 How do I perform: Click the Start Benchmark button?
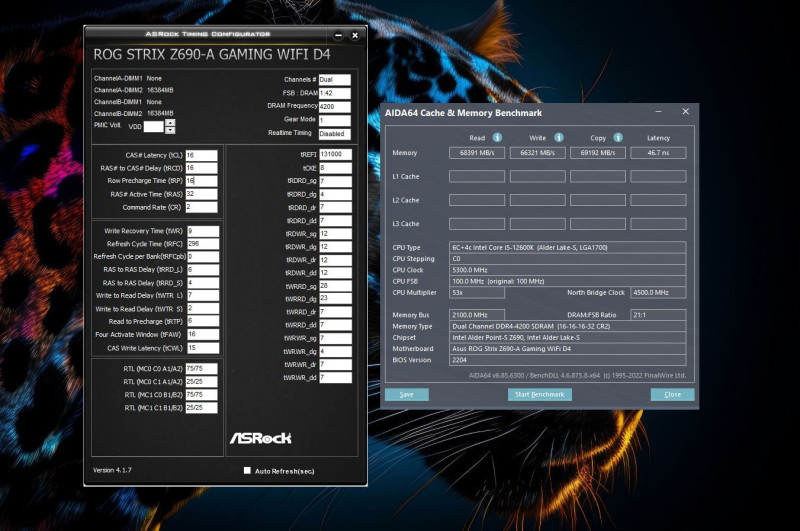(540, 394)
